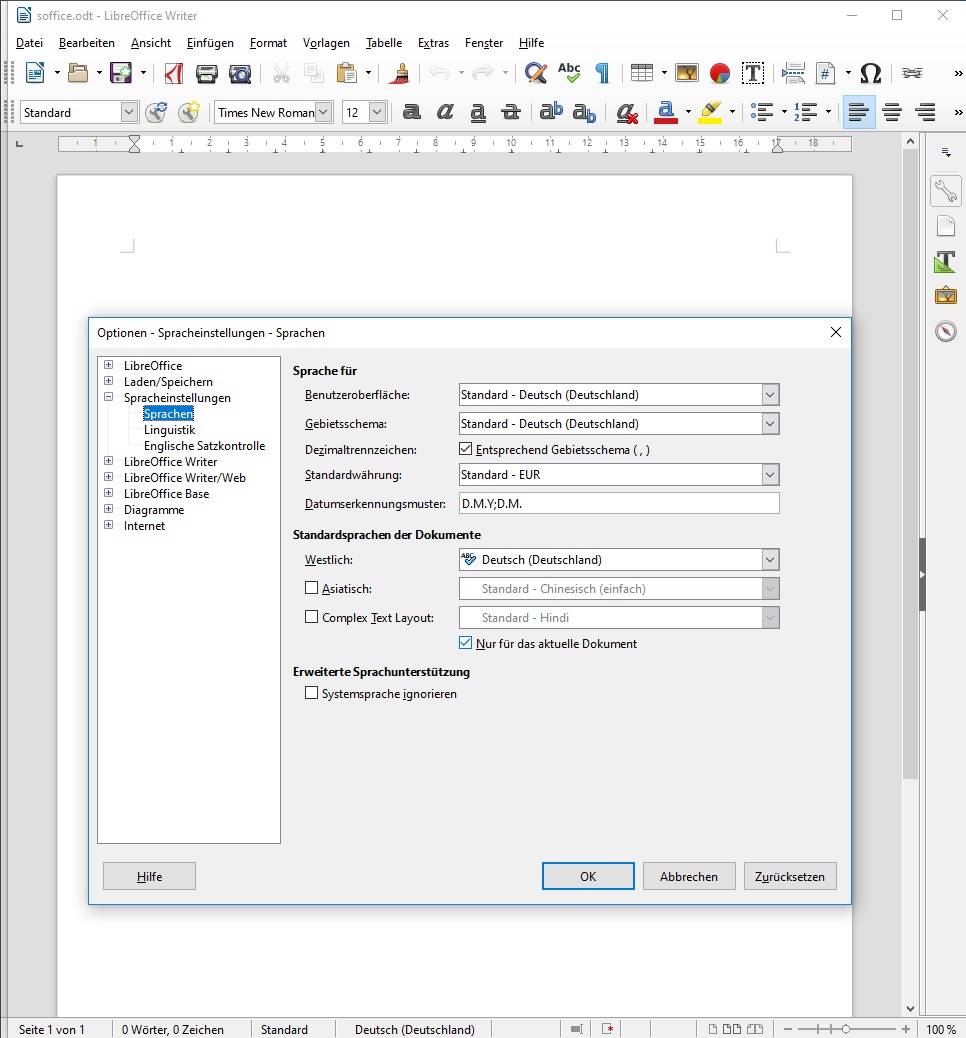Screen dimensions: 966x1038
Task: Open the Einfügen menu
Action: (x=210, y=43)
